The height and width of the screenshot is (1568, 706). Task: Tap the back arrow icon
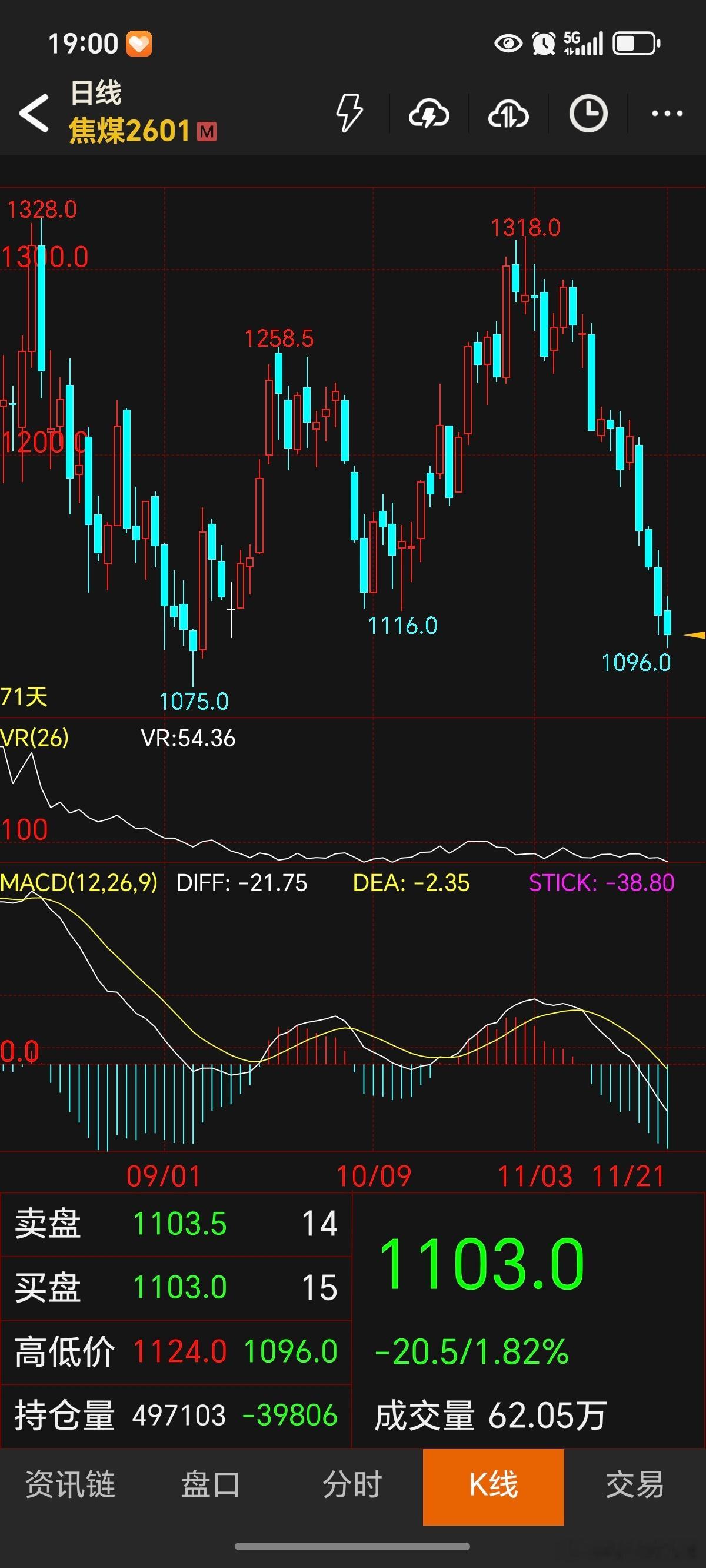pos(34,112)
